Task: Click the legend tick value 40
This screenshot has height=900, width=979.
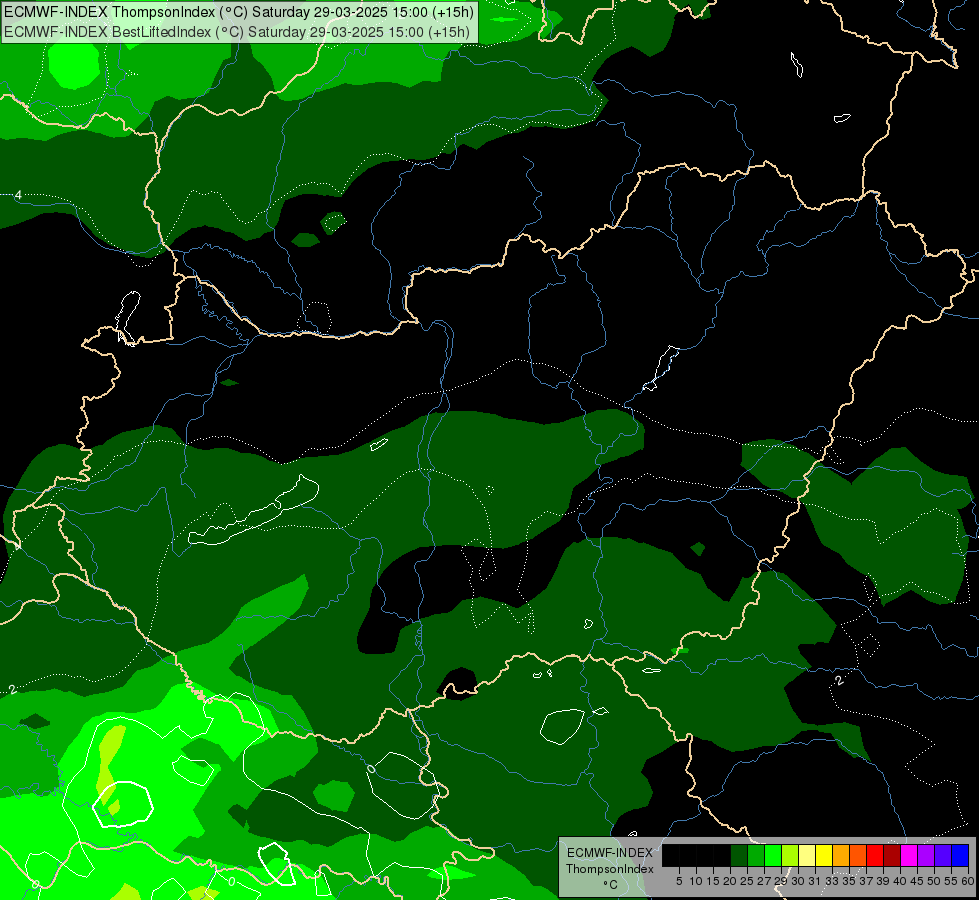Action: pos(901,881)
